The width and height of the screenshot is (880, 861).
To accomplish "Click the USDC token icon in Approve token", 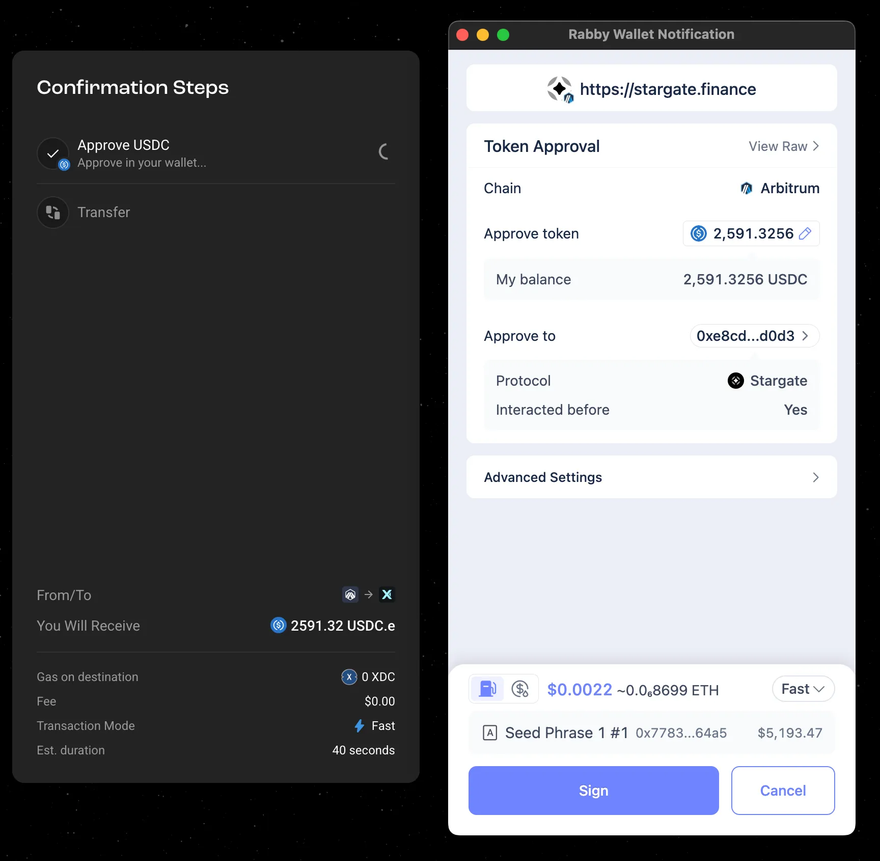I will (698, 233).
